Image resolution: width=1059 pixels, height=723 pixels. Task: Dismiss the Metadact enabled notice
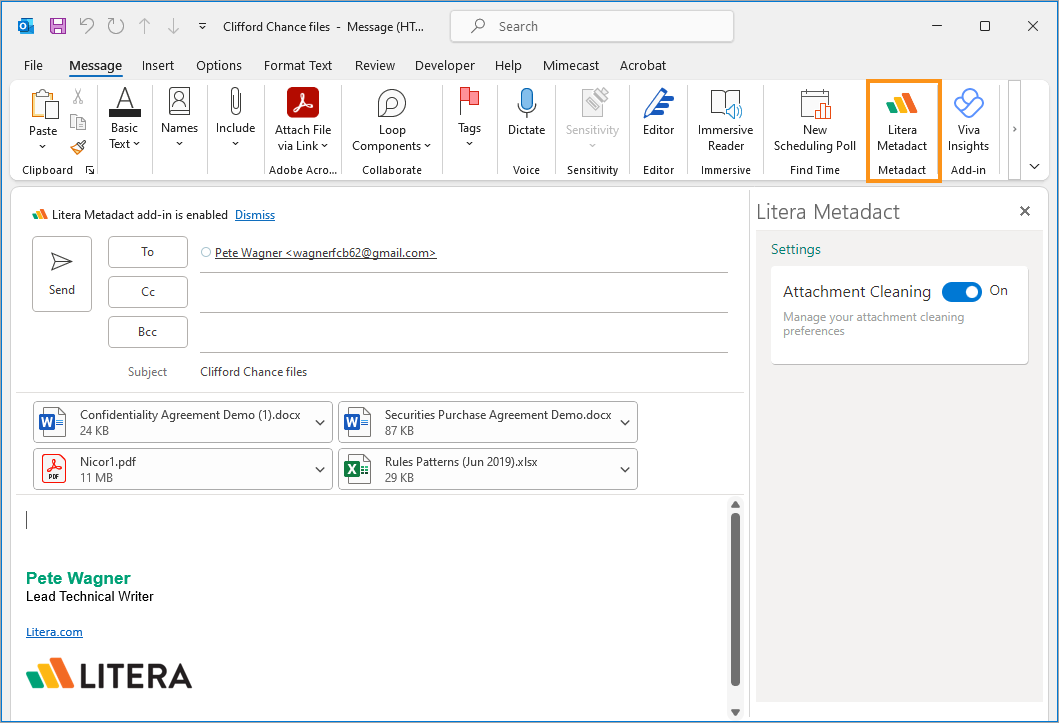(254, 214)
